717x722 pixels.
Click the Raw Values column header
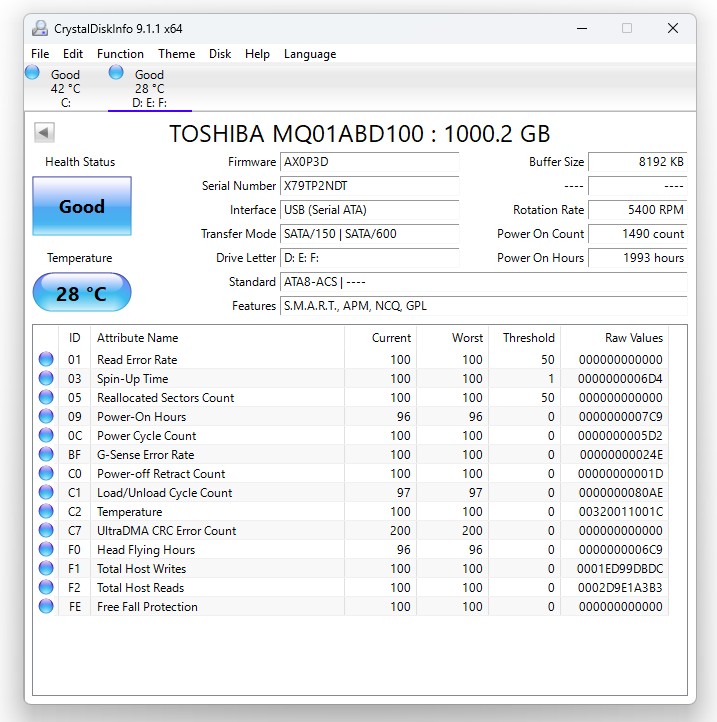pos(615,338)
